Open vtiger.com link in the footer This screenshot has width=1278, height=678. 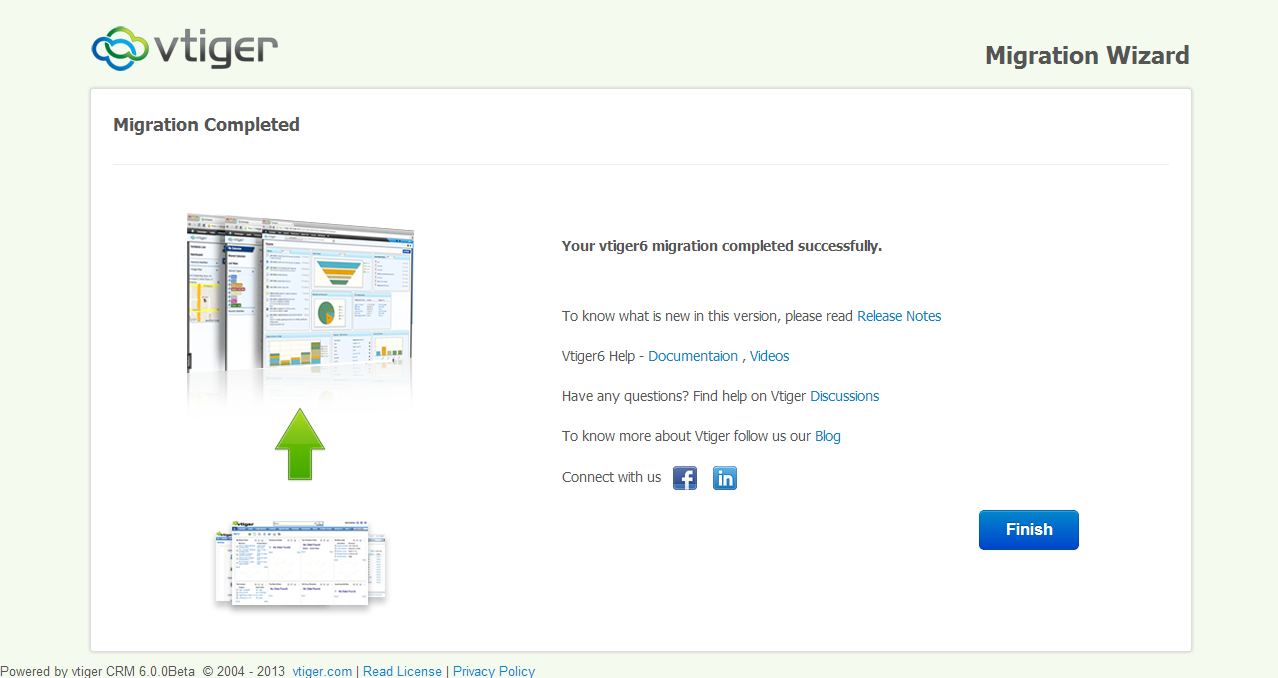[322, 671]
